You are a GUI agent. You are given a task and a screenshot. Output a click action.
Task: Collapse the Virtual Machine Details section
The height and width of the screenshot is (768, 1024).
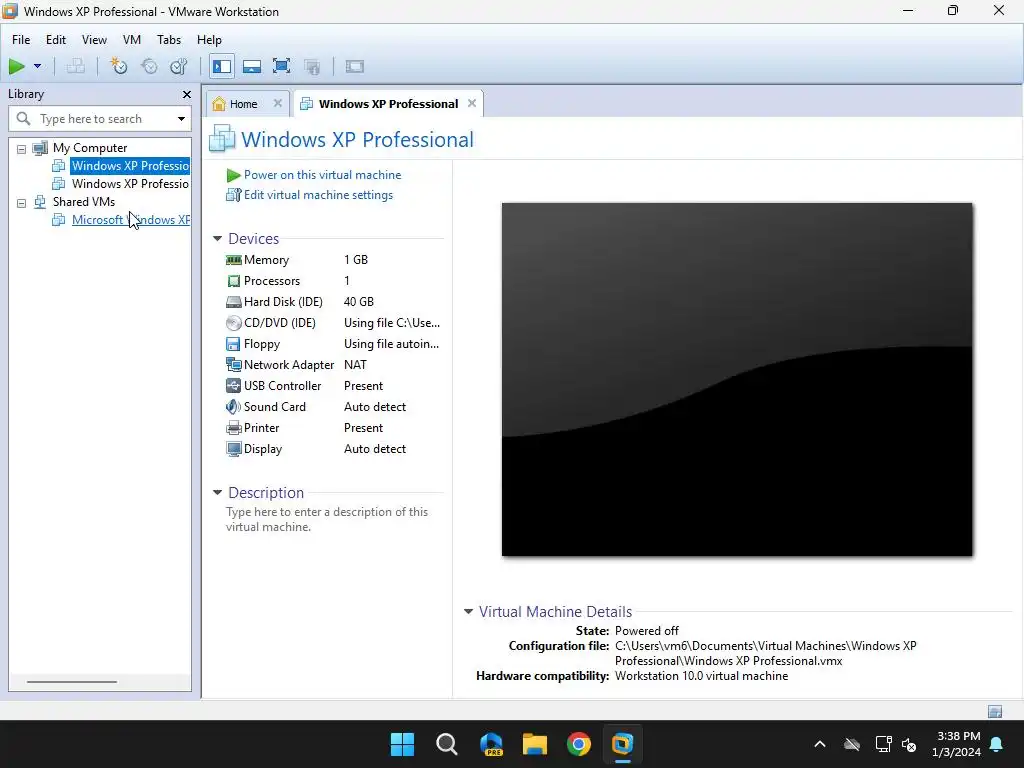coord(468,612)
